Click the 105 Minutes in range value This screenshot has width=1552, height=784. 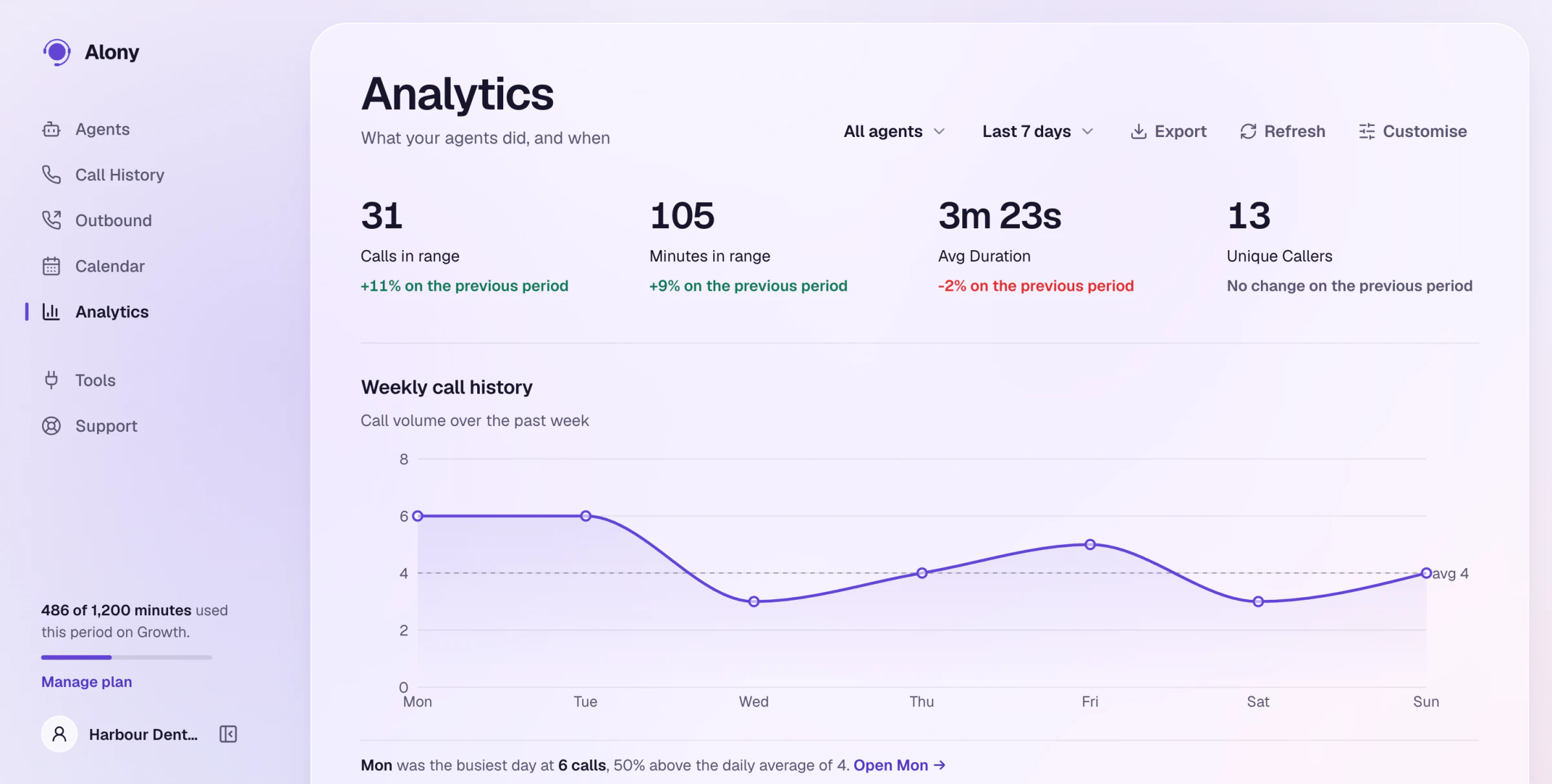point(682,215)
